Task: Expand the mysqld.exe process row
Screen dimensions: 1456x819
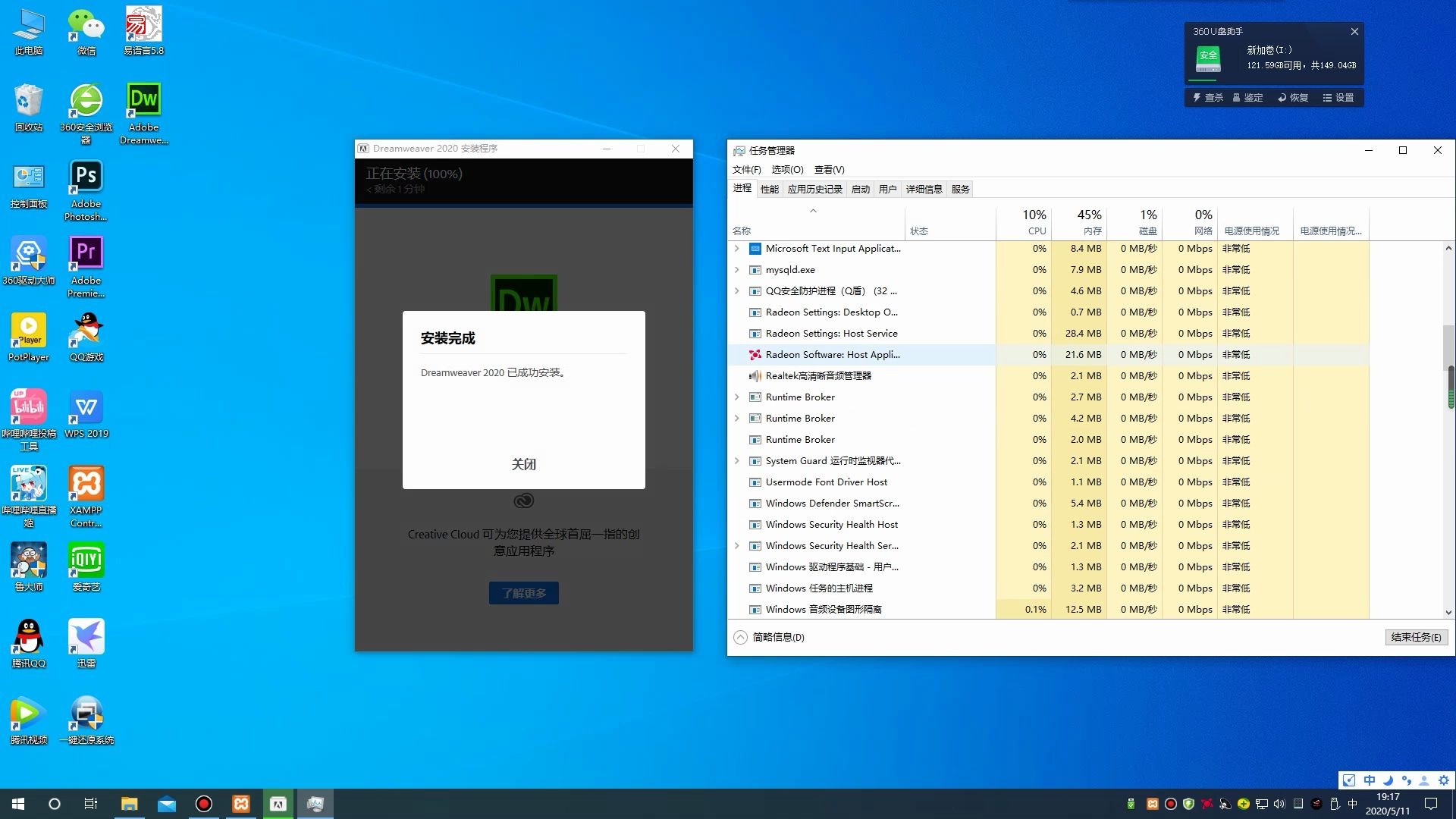Action: point(736,269)
